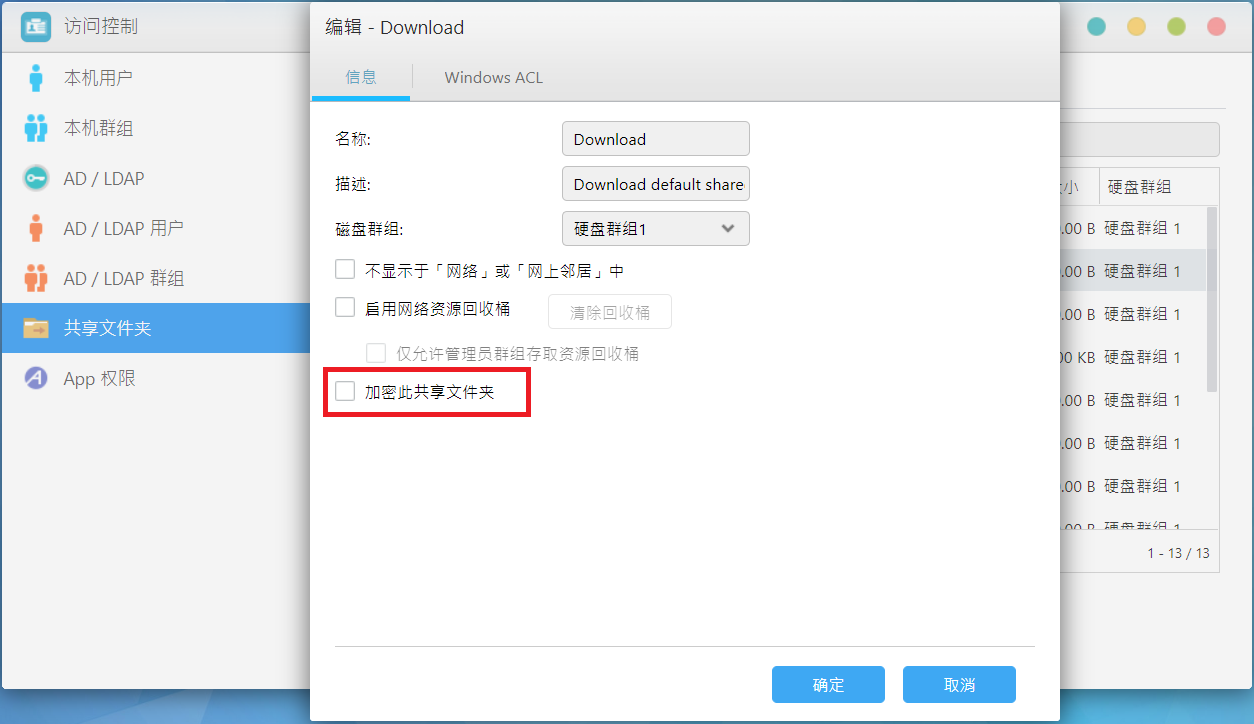The height and width of the screenshot is (724, 1254).
Task: Open the 本机群组 group icon
Action: point(36,128)
